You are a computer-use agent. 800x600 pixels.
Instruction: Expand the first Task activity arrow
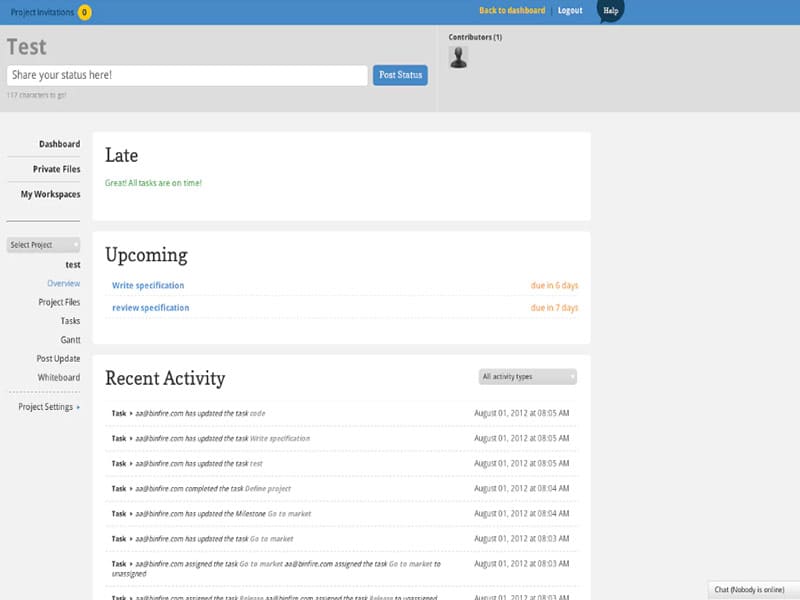(131, 413)
